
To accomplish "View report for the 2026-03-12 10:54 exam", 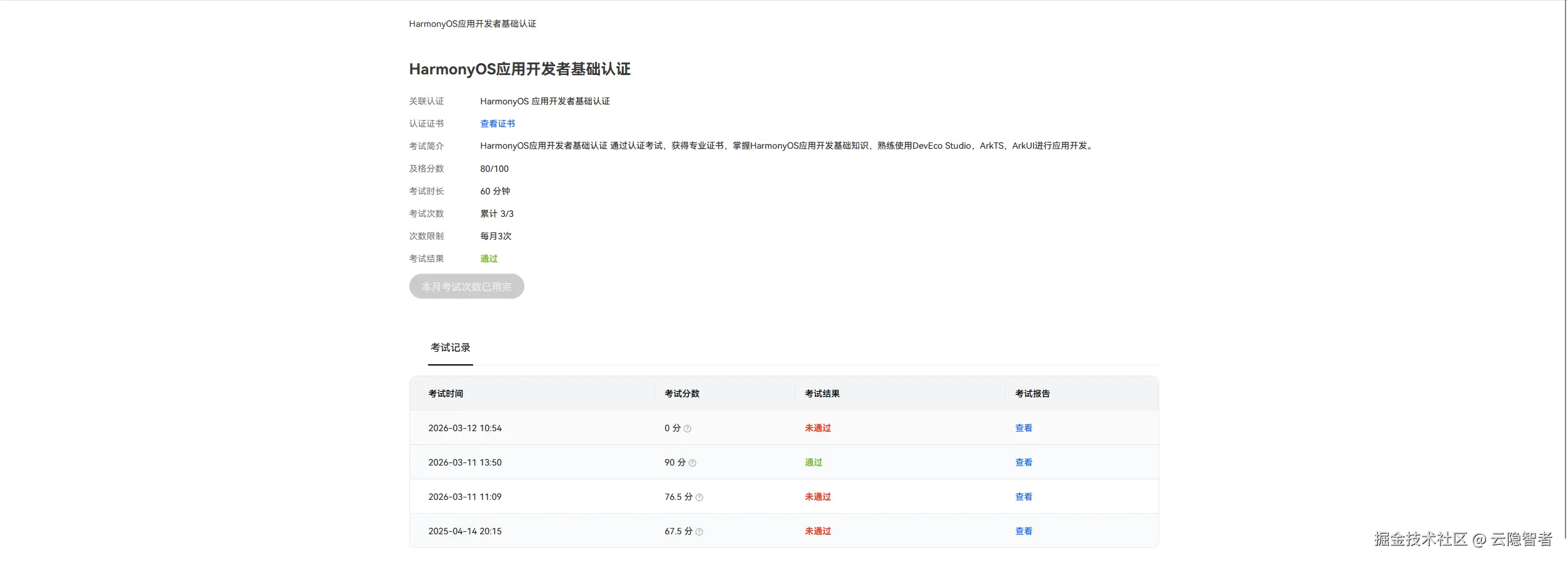I will tap(1023, 428).
